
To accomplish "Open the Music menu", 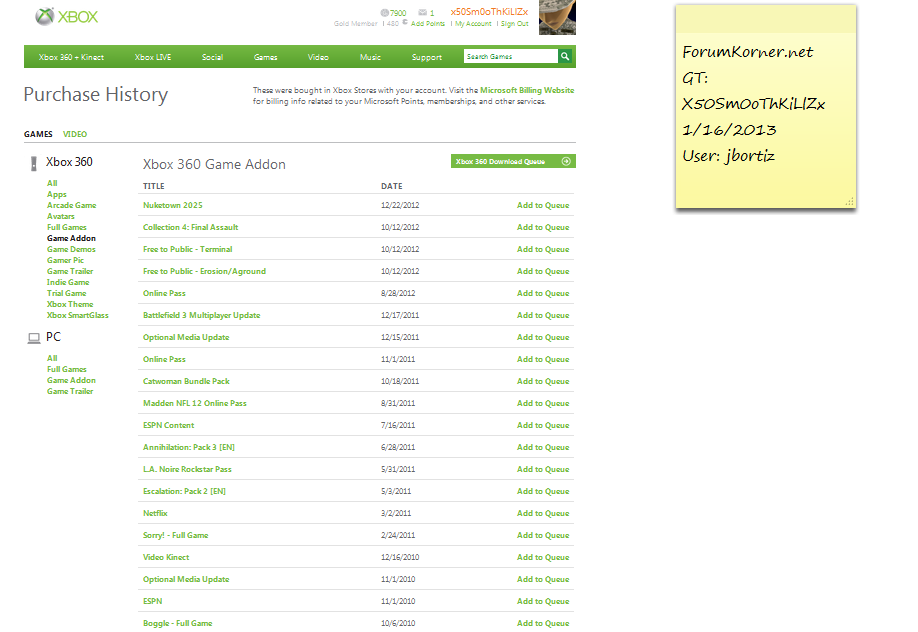I will (370, 57).
